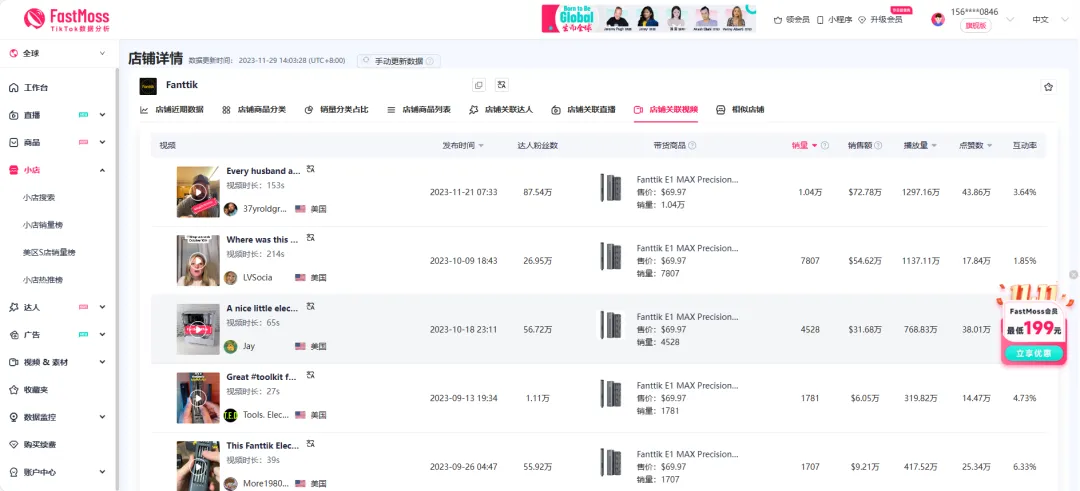Image resolution: width=1080 pixels, height=491 pixels.
Task: Switch to 店铺商品列表 tab
Action: coord(419,109)
